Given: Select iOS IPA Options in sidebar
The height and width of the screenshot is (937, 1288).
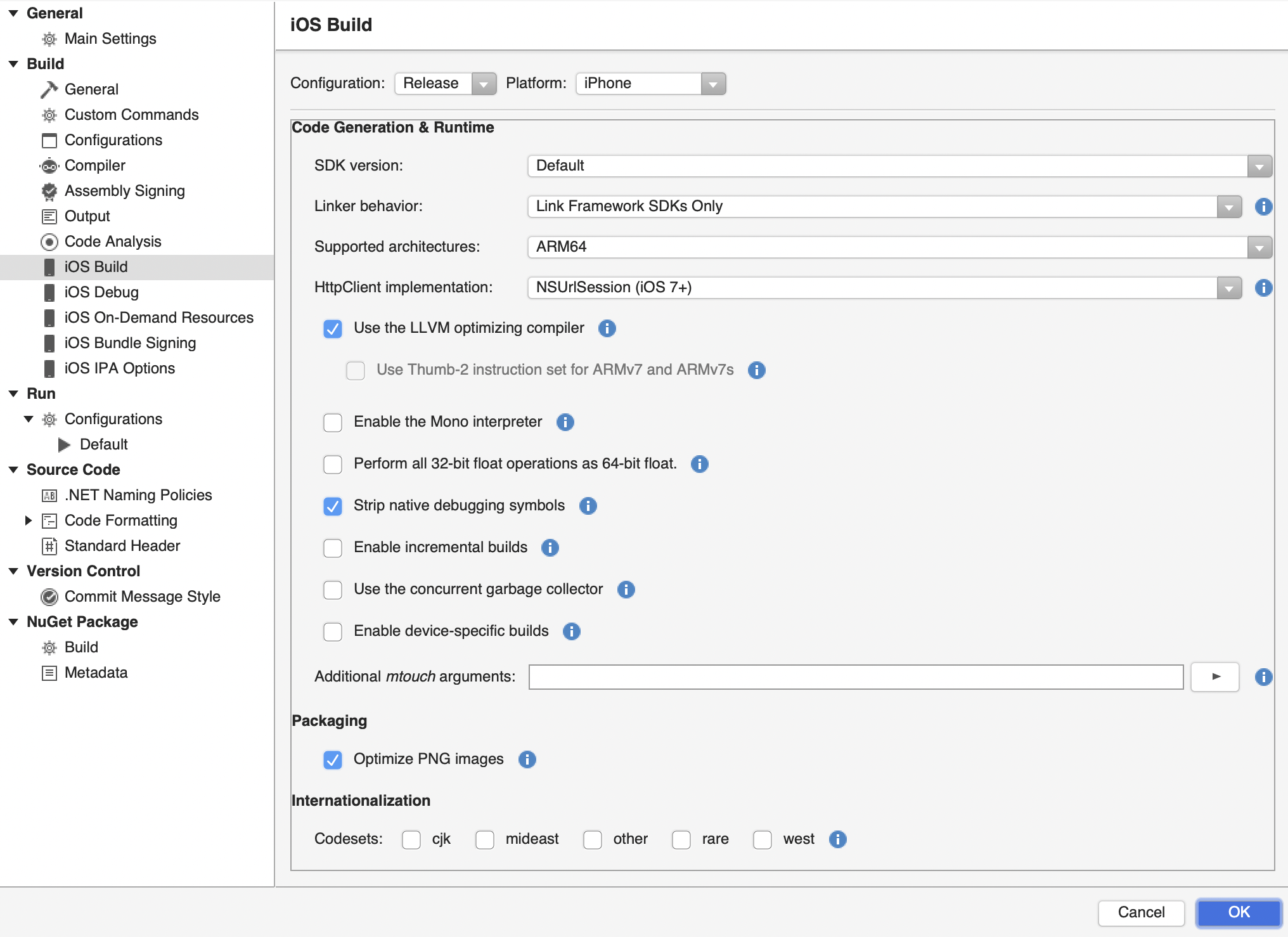Looking at the screenshot, I should [x=137, y=368].
